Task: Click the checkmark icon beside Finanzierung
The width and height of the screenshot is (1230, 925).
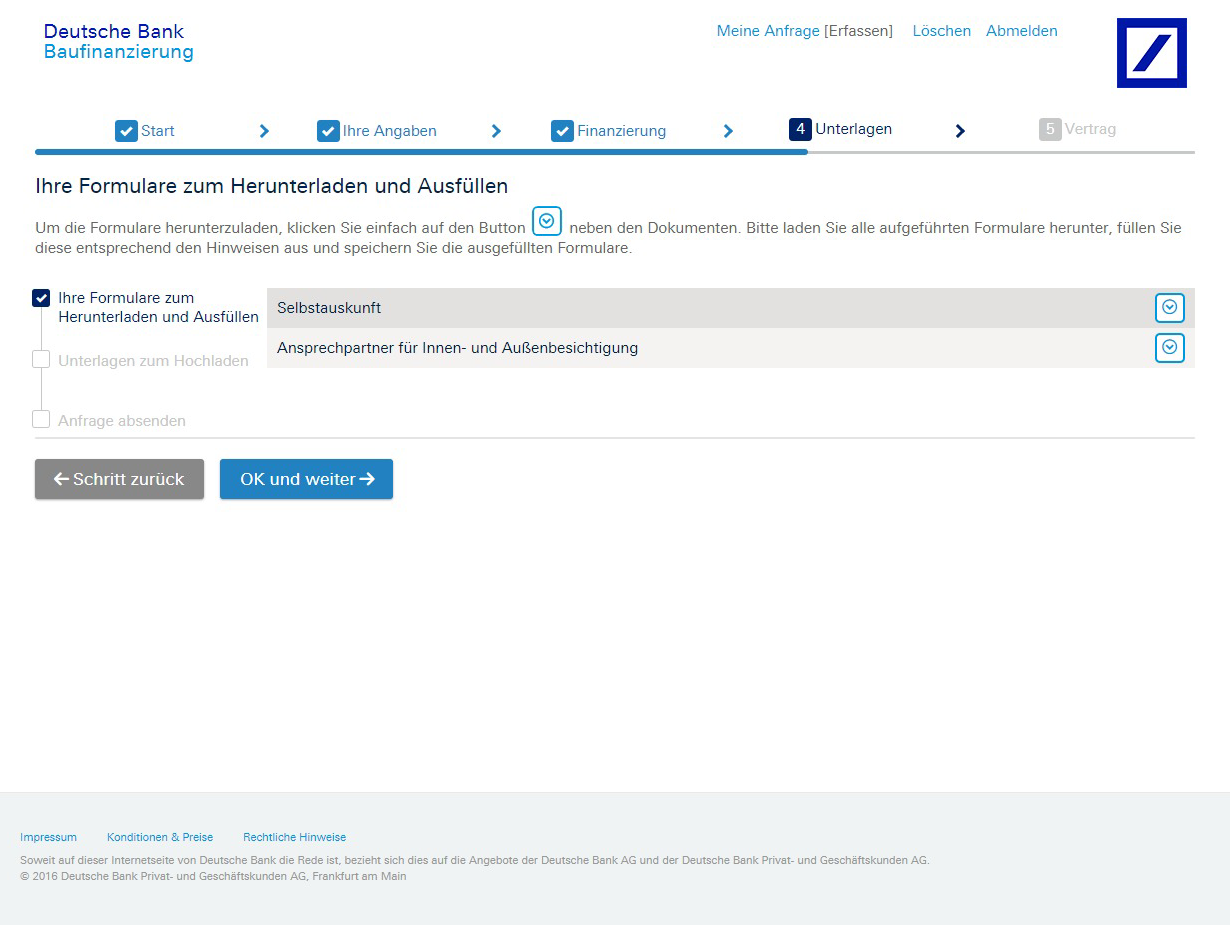Action: 562,131
